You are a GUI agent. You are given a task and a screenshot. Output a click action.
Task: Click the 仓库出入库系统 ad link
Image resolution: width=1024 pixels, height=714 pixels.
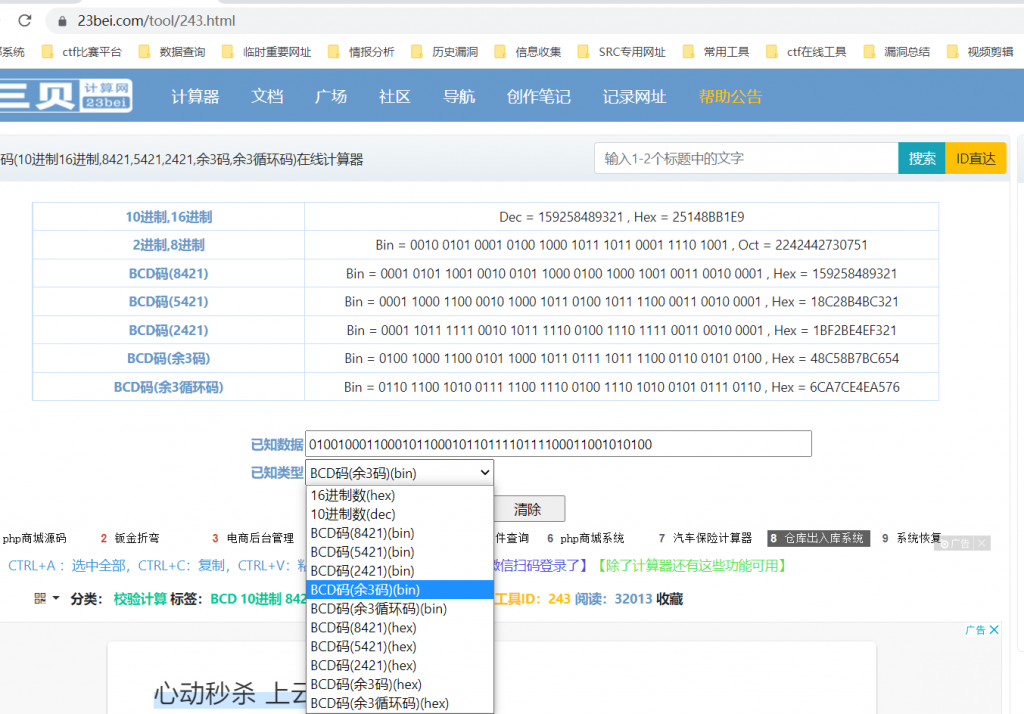click(818, 538)
